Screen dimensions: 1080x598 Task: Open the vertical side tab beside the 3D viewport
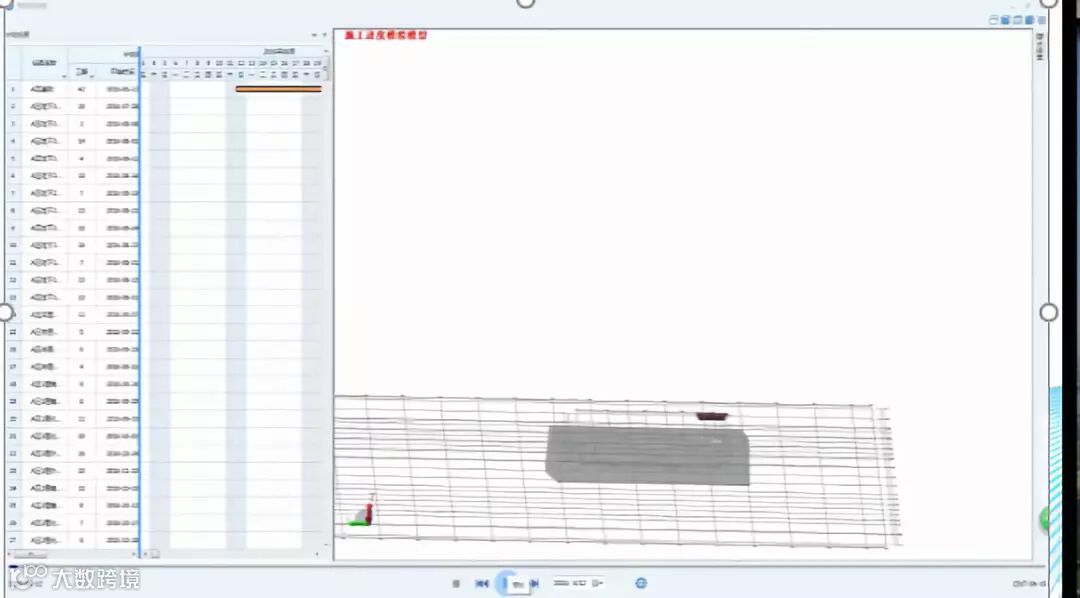pyautogui.click(x=1040, y=46)
